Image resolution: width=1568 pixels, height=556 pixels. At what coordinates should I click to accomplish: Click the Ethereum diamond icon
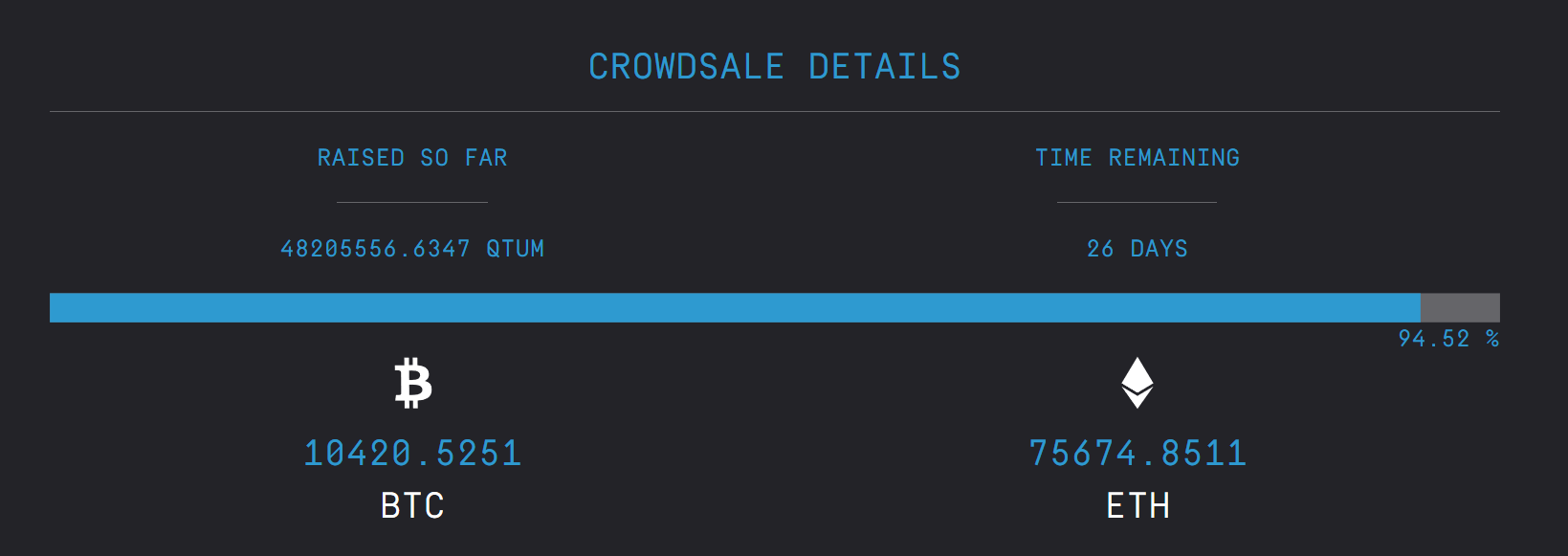(x=1137, y=383)
